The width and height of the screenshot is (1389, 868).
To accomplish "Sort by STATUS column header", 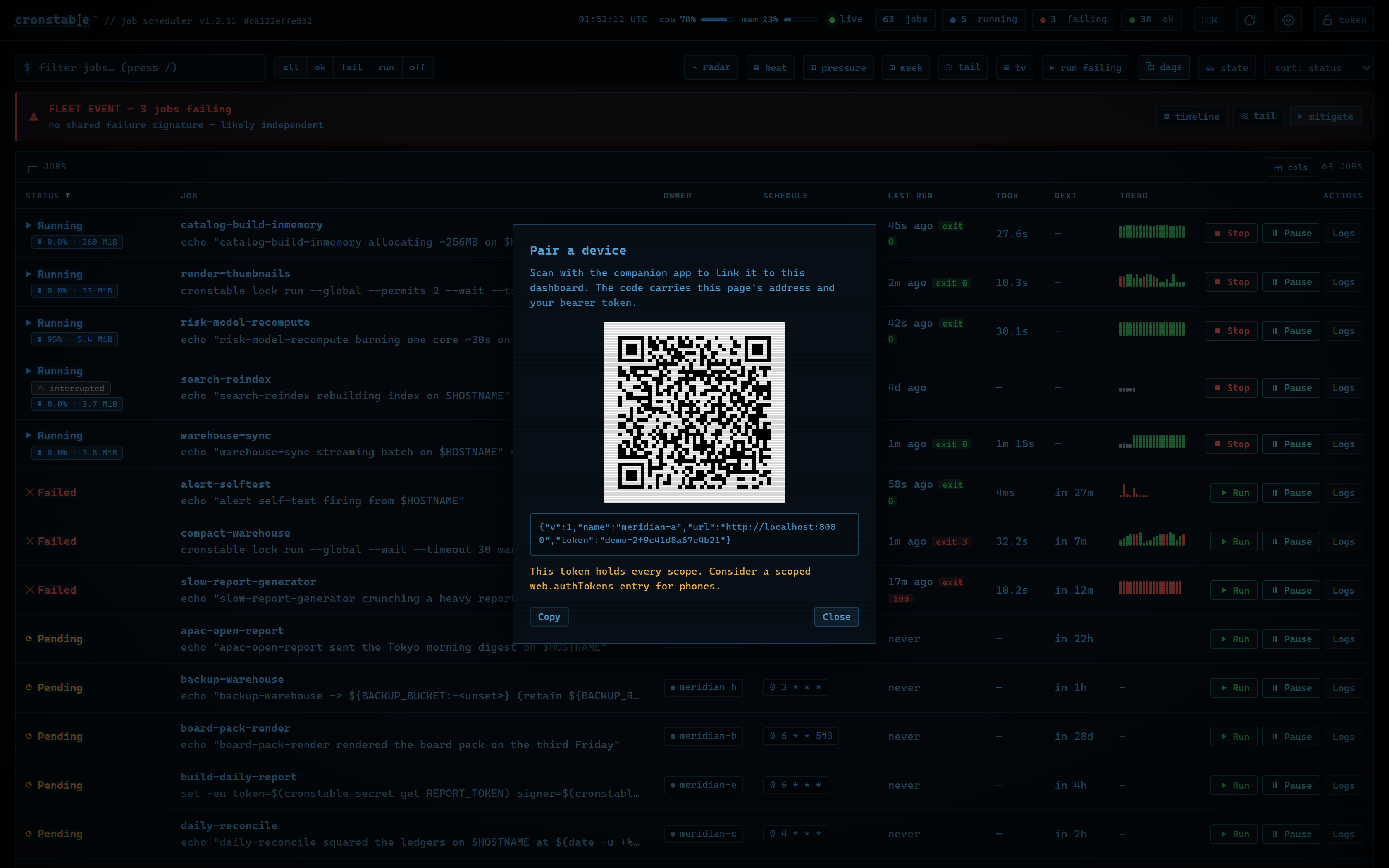I will [48, 196].
